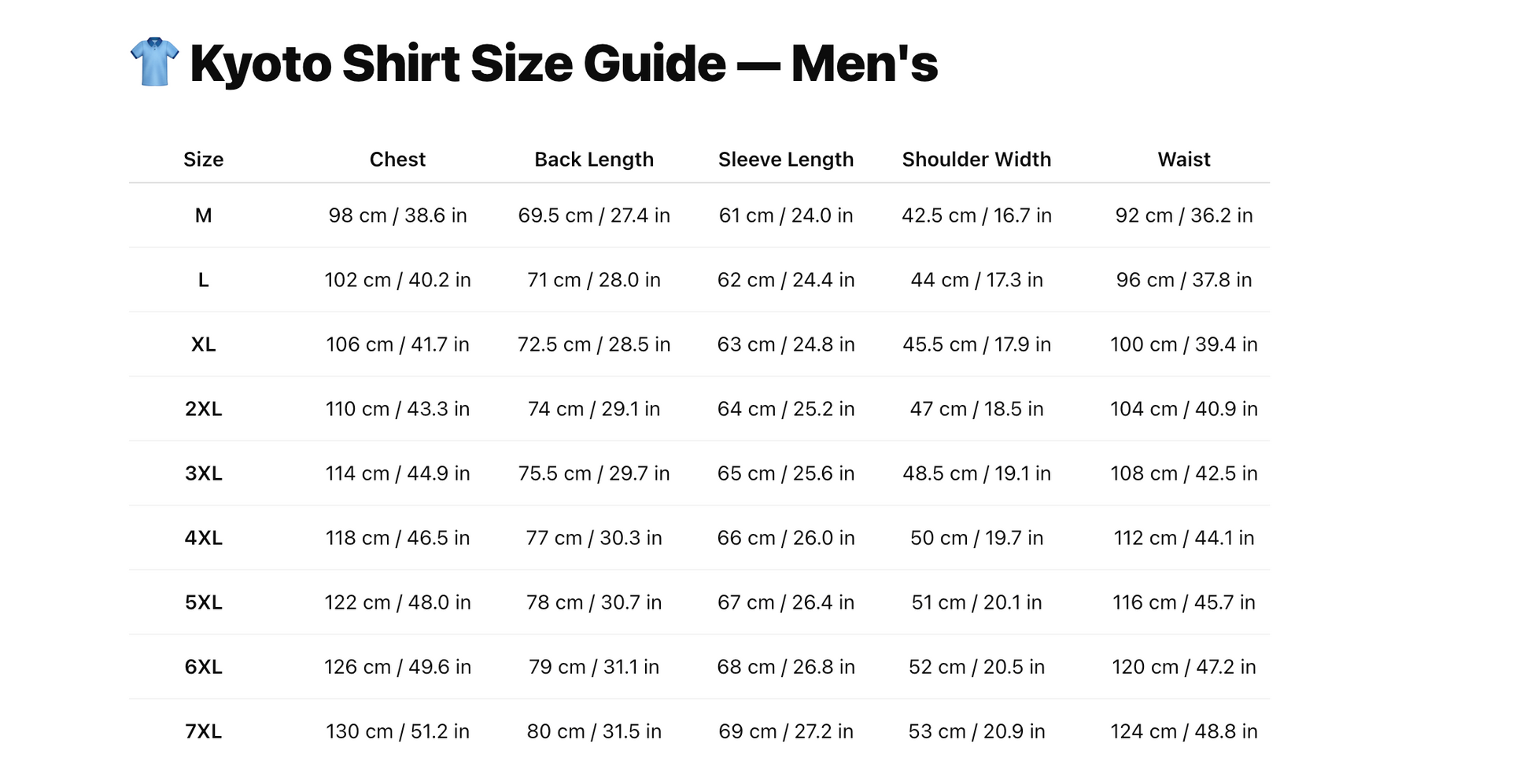Click the 2XL size row label
The width and height of the screenshot is (1531, 784).
pyautogui.click(x=203, y=409)
